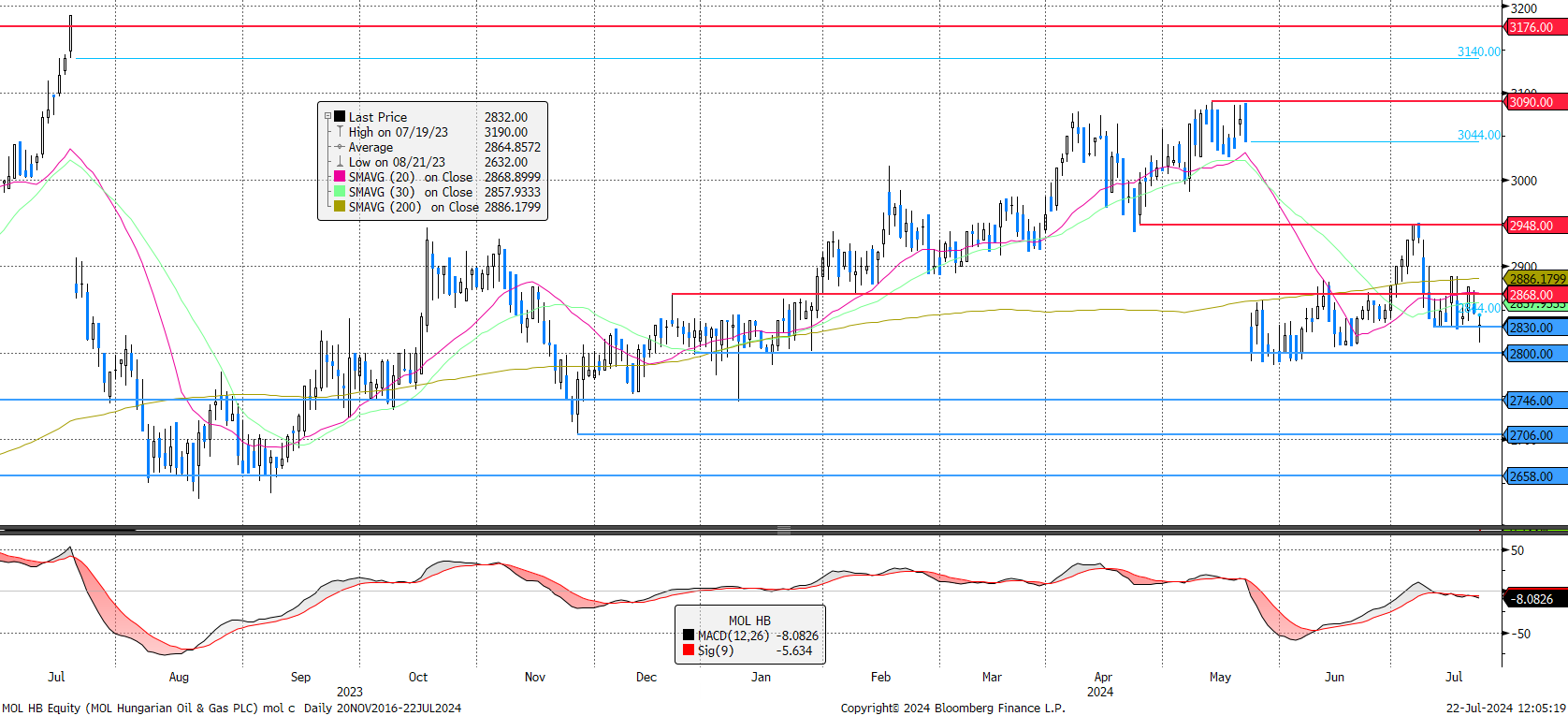The width and height of the screenshot is (1568, 716).
Task: Click the Sig(9) legend label
Action: 716,650
